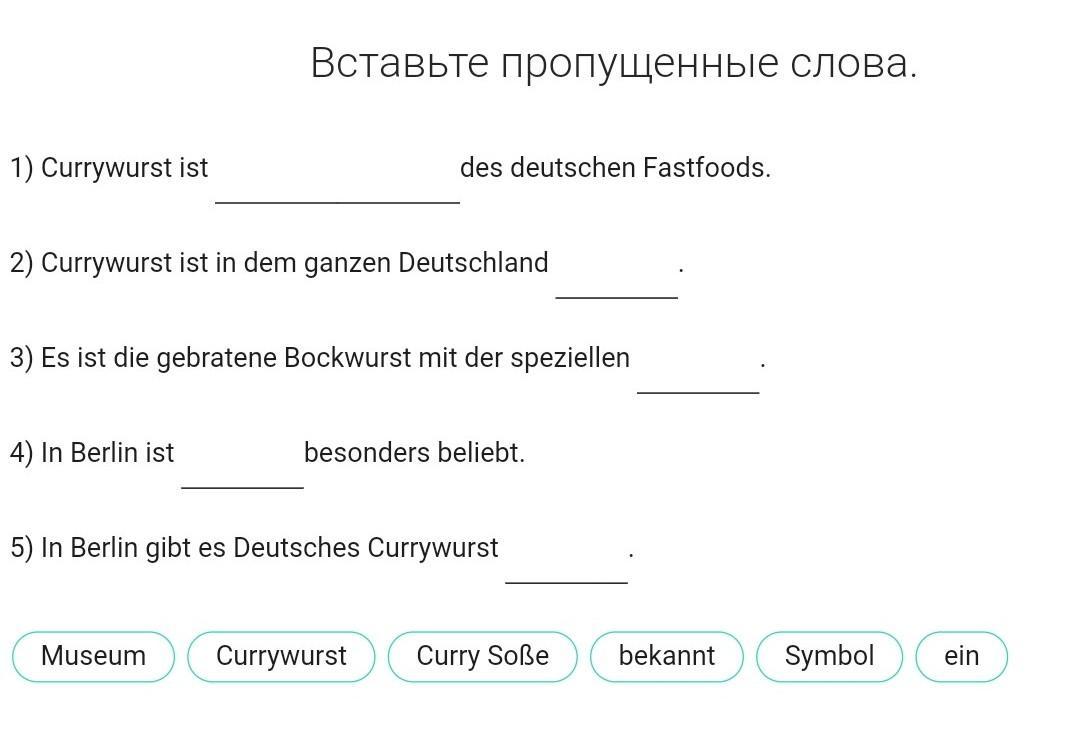Viewport: 1080px width, 746px height.
Task: Click the blank after 'ganzen Deutschland' in sentence 2
Action: click(x=616, y=276)
